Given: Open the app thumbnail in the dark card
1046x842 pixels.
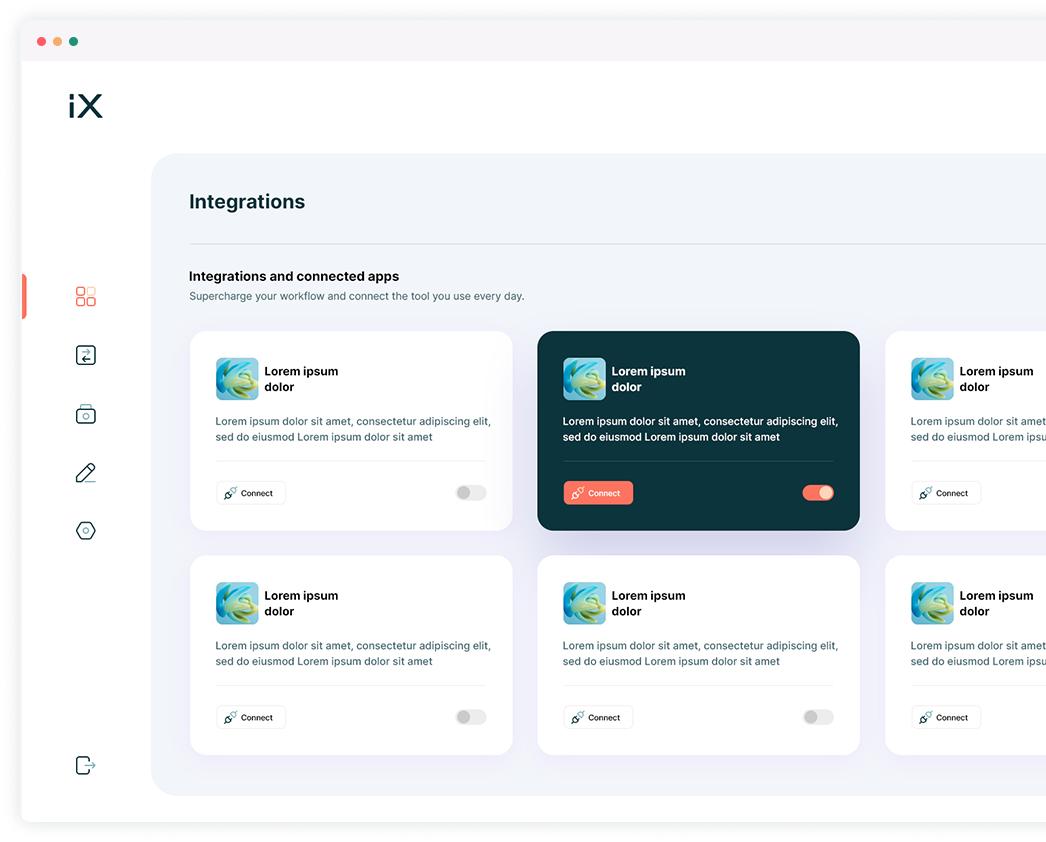Looking at the screenshot, I should 584,379.
